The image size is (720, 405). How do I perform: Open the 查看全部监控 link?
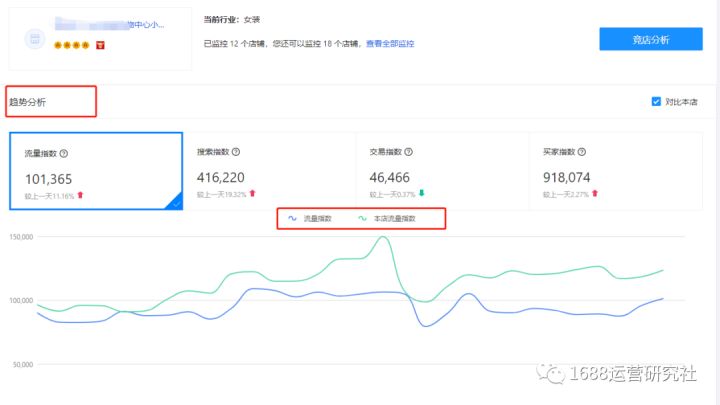[390, 44]
